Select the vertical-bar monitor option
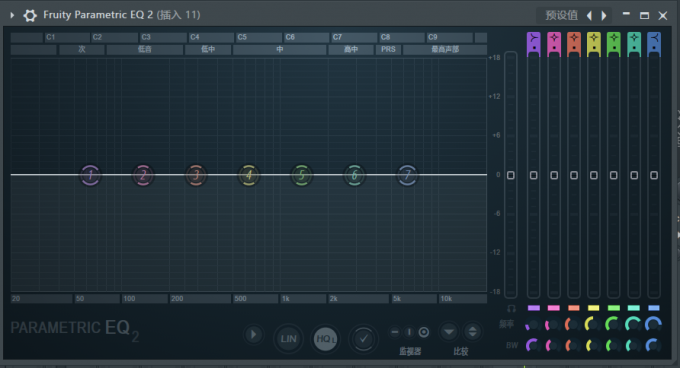The image size is (680, 368). tap(409, 332)
